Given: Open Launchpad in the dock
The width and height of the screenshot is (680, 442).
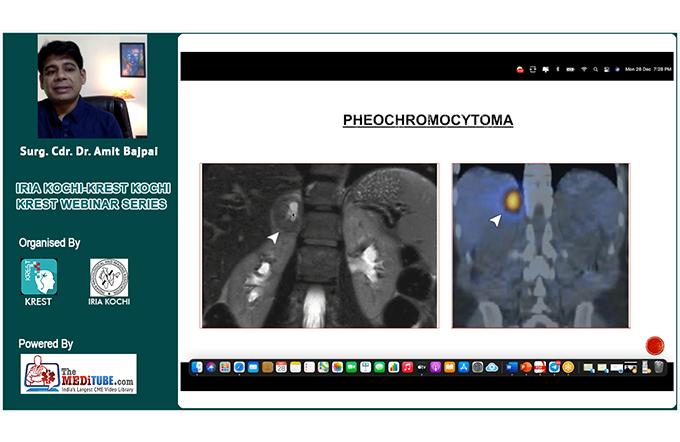Looking at the screenshot, I should click(225, 367).
